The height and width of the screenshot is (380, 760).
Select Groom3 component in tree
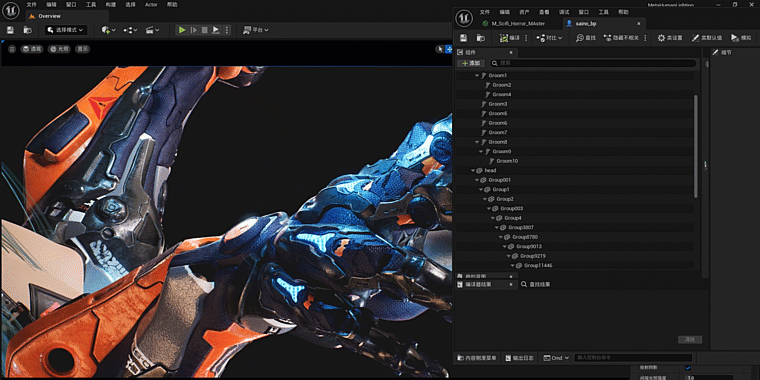click(x=498, y=104)
